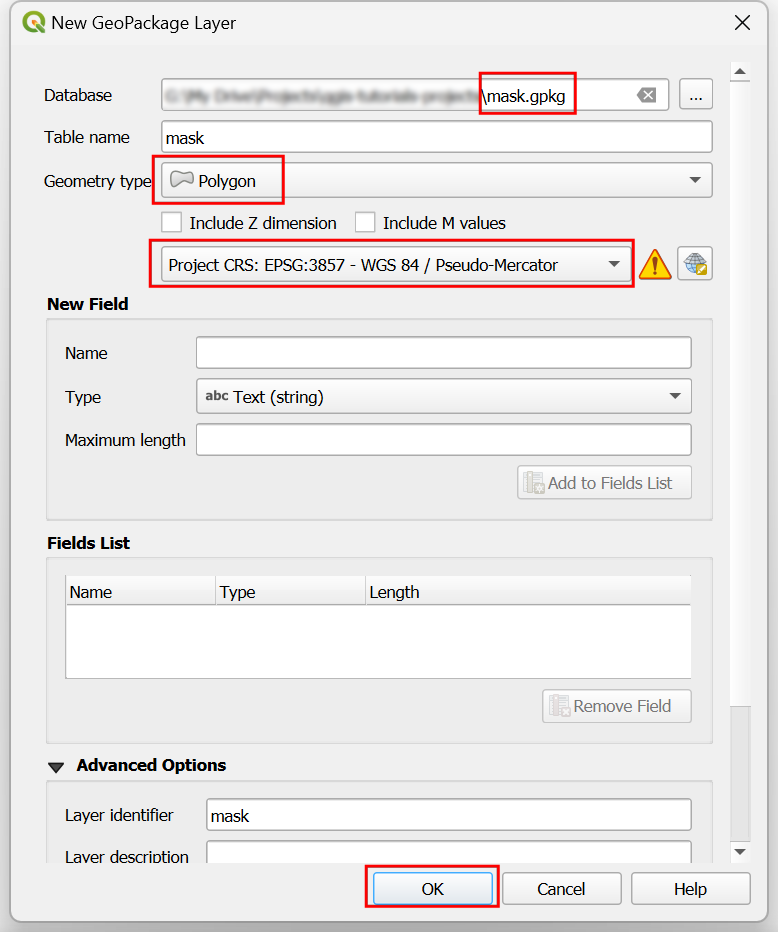This screenshot has width=778, height=932.
Task: Enable Include Z dimension checkbox
Action: click(x=172, y=223)
